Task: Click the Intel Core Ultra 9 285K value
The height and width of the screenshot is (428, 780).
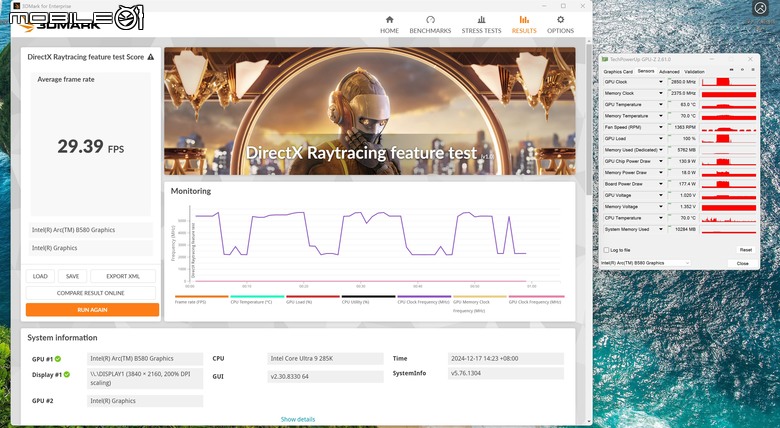Action: [x=325, y=358]
